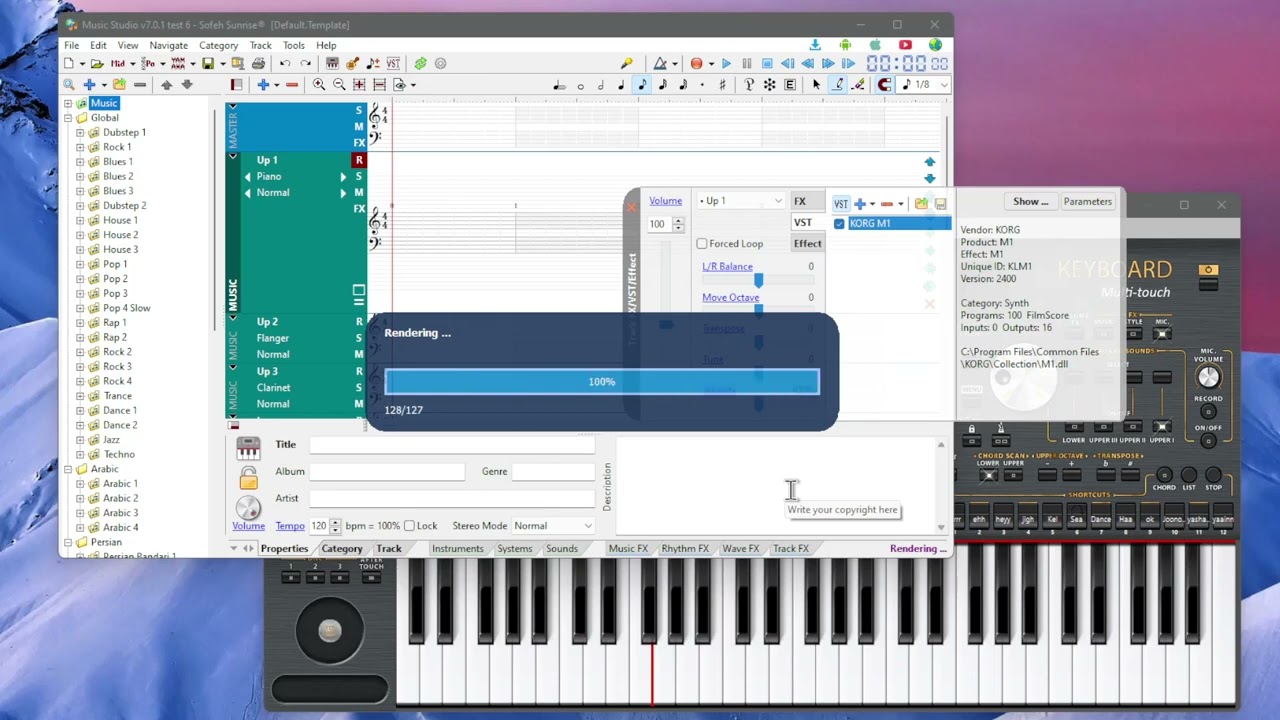Image resolution: width=1280 pixels, height=720 pixels.
Task: Click the metronome icon
Action: pos(660,63)
